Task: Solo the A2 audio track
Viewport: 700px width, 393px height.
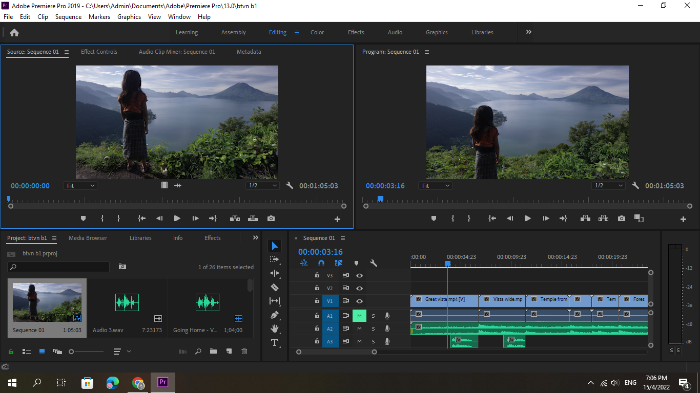Action: pos(373,329)
